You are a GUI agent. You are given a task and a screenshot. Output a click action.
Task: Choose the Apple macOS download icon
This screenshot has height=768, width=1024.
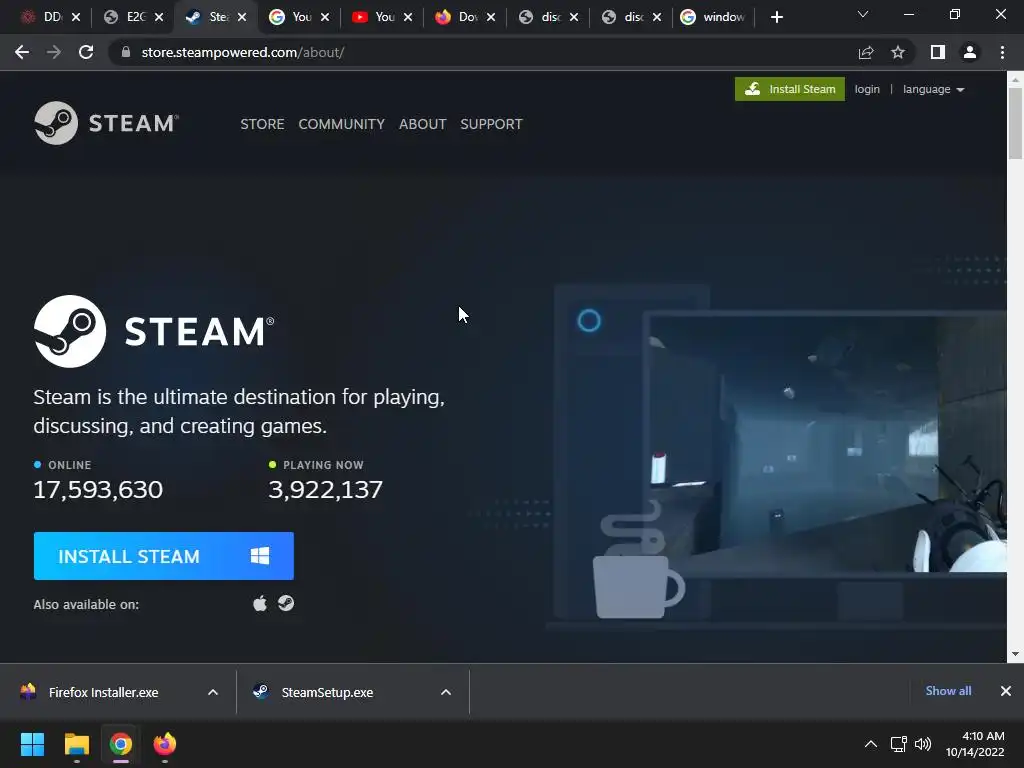click(260, 603)
